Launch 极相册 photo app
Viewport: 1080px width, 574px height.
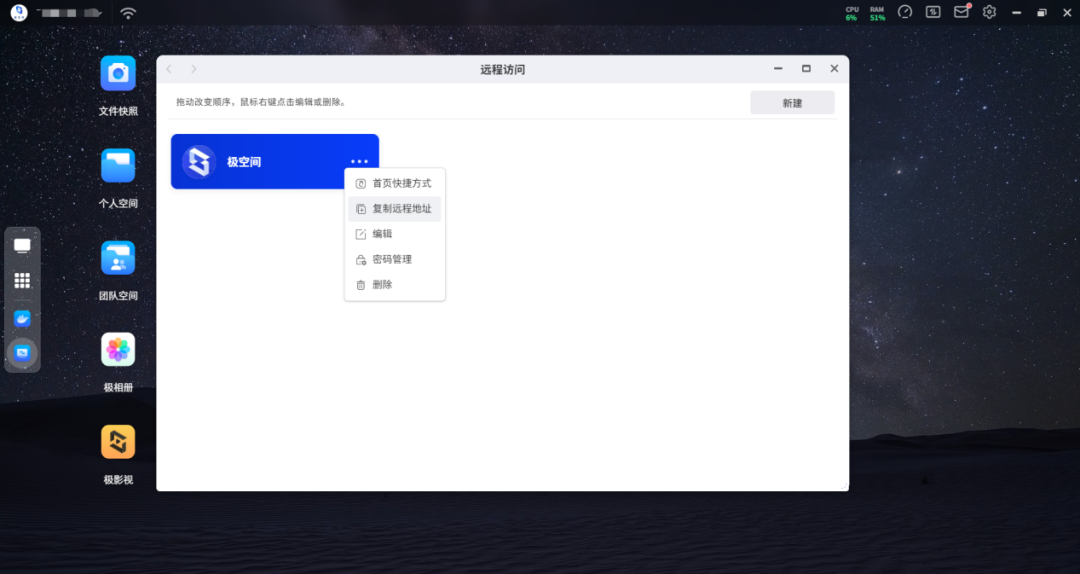(x=118, y=350)
